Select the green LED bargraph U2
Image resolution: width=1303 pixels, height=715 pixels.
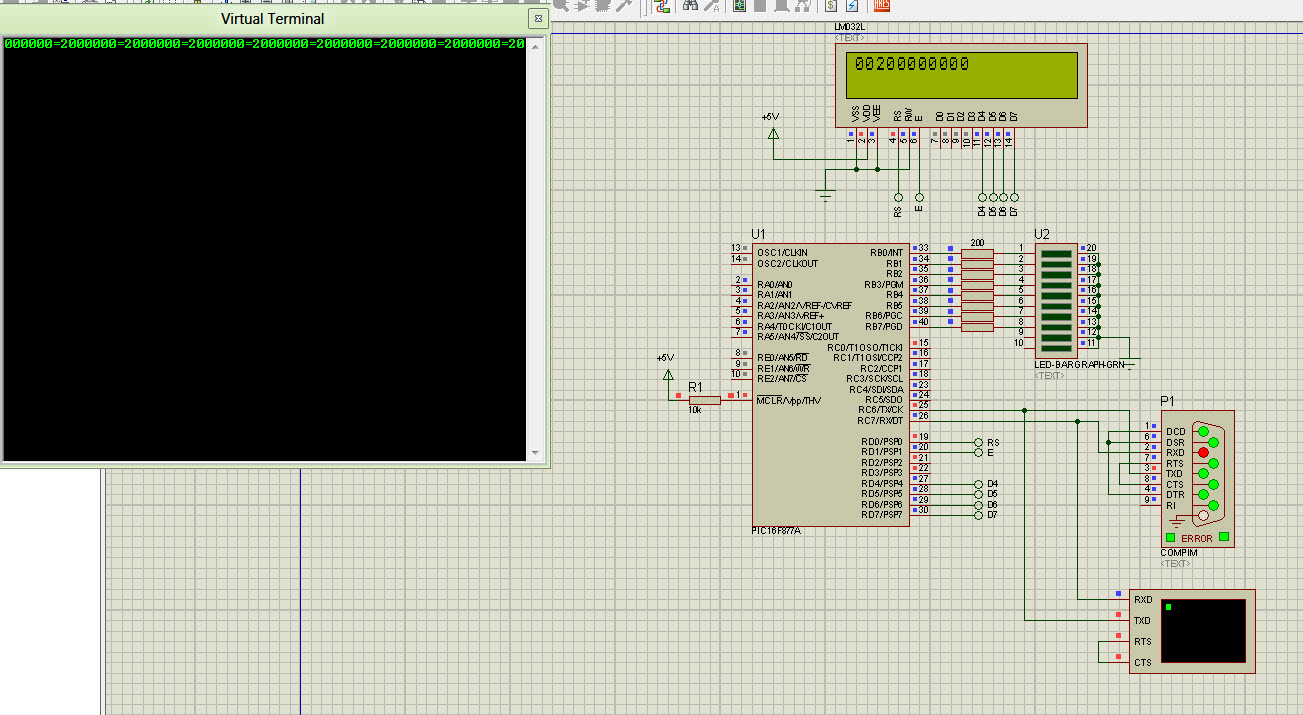(1056, 302)
